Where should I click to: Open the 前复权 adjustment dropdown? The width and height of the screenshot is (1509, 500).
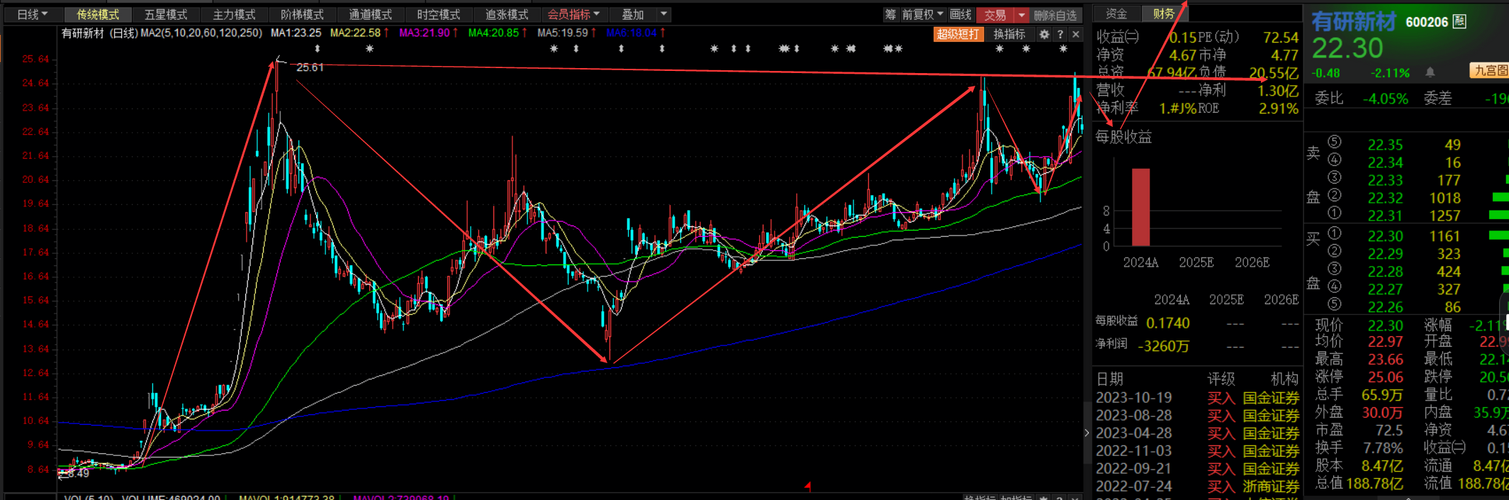pyautogui.click(x=922, y=15)
